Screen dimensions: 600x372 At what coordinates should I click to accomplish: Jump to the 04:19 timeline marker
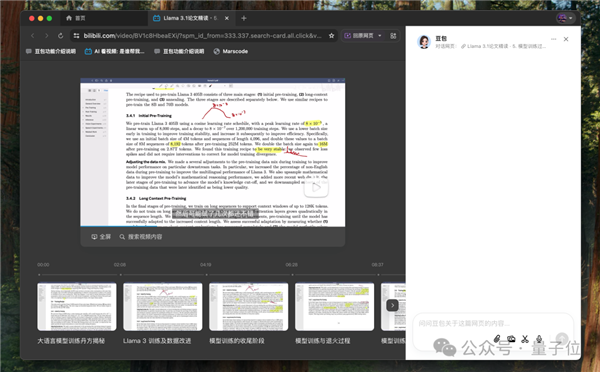click(206, 265)
